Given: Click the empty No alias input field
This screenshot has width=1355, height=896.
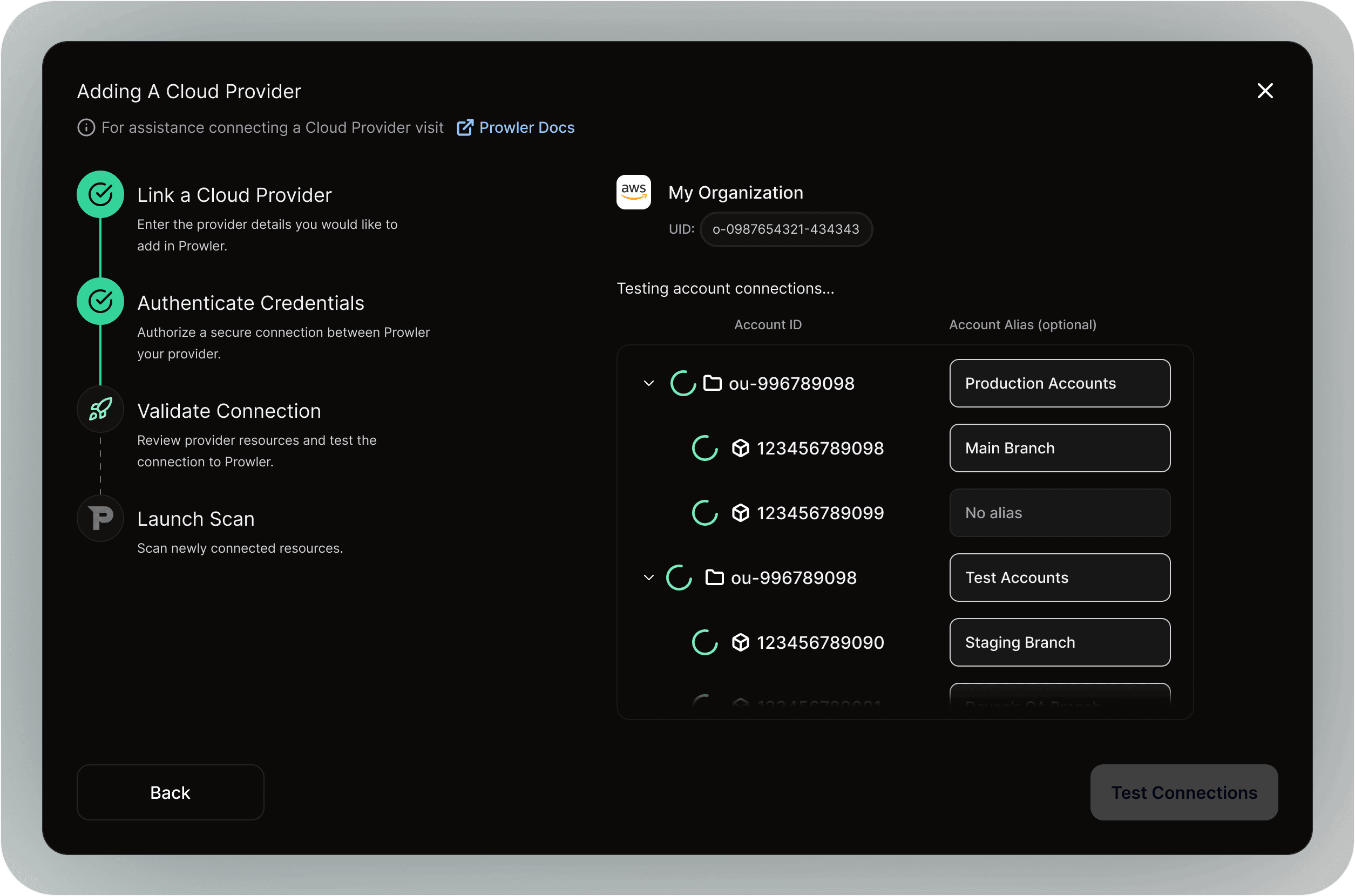Looking at the screenshot, I should [1060, 513].
